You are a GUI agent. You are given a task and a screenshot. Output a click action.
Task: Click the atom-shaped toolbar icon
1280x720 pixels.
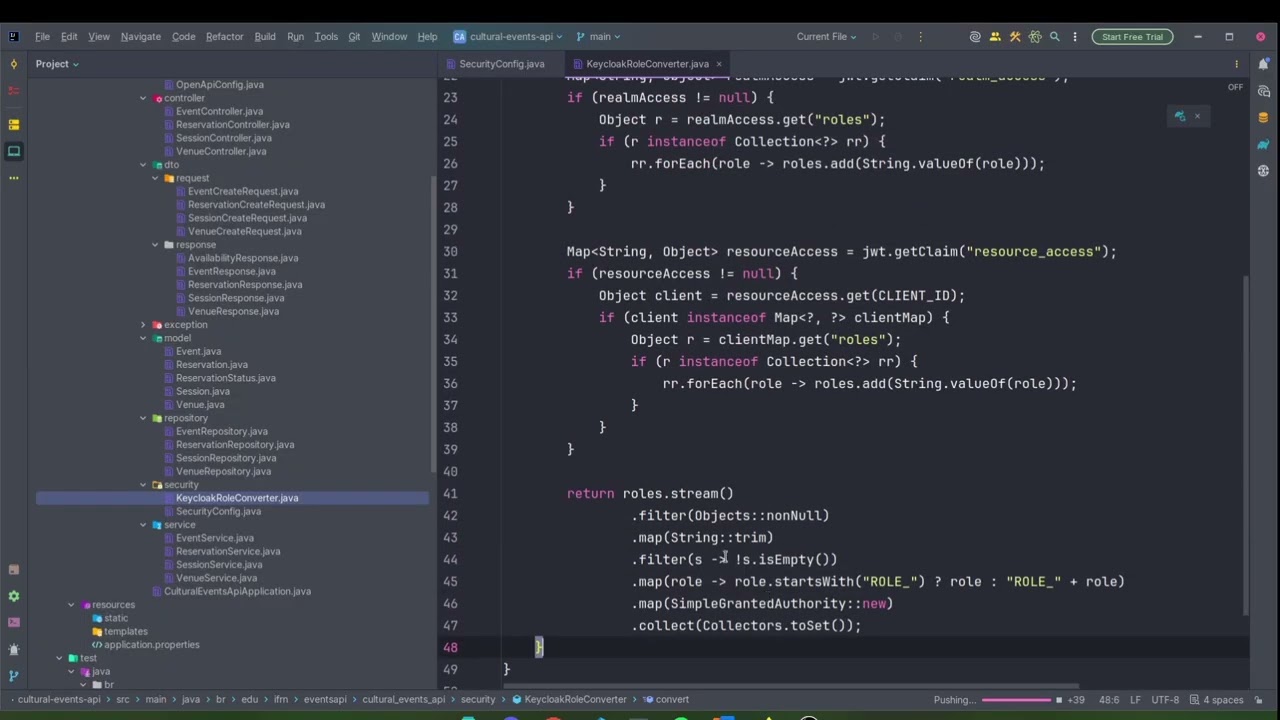(x=1035, y=37)
